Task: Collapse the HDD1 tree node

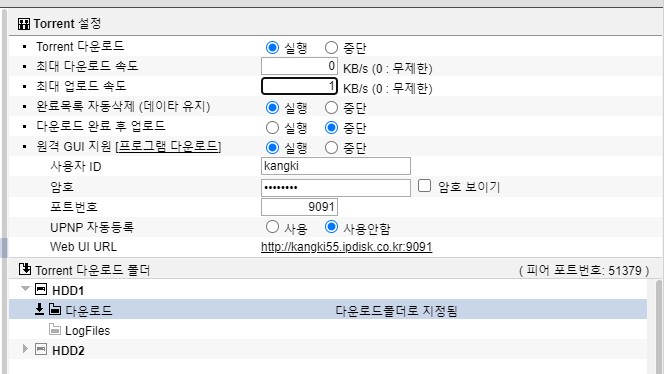Action: pyautogui.click(x=26, y=289)
